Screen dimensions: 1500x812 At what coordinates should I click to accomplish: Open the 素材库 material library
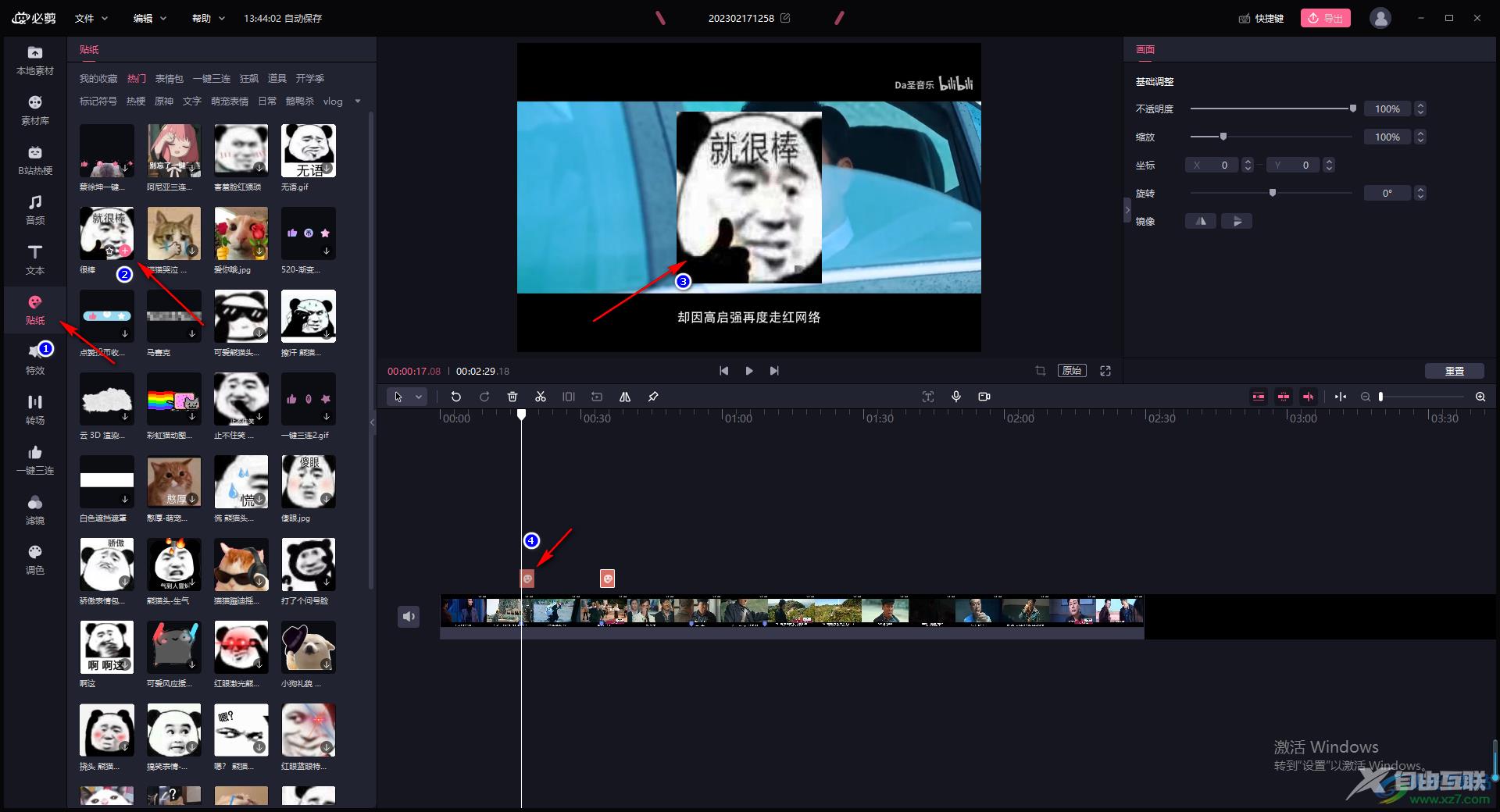coord(35,110)
